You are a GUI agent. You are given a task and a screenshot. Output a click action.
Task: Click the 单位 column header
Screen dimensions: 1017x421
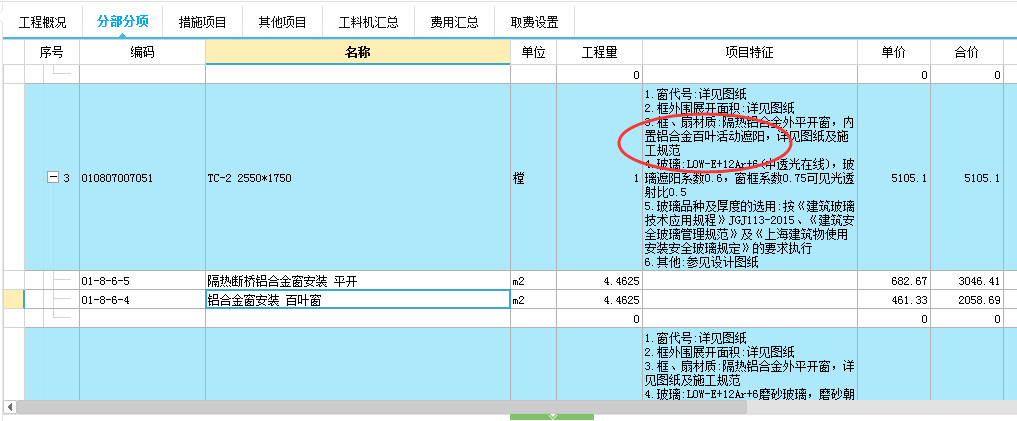(533, 53)
